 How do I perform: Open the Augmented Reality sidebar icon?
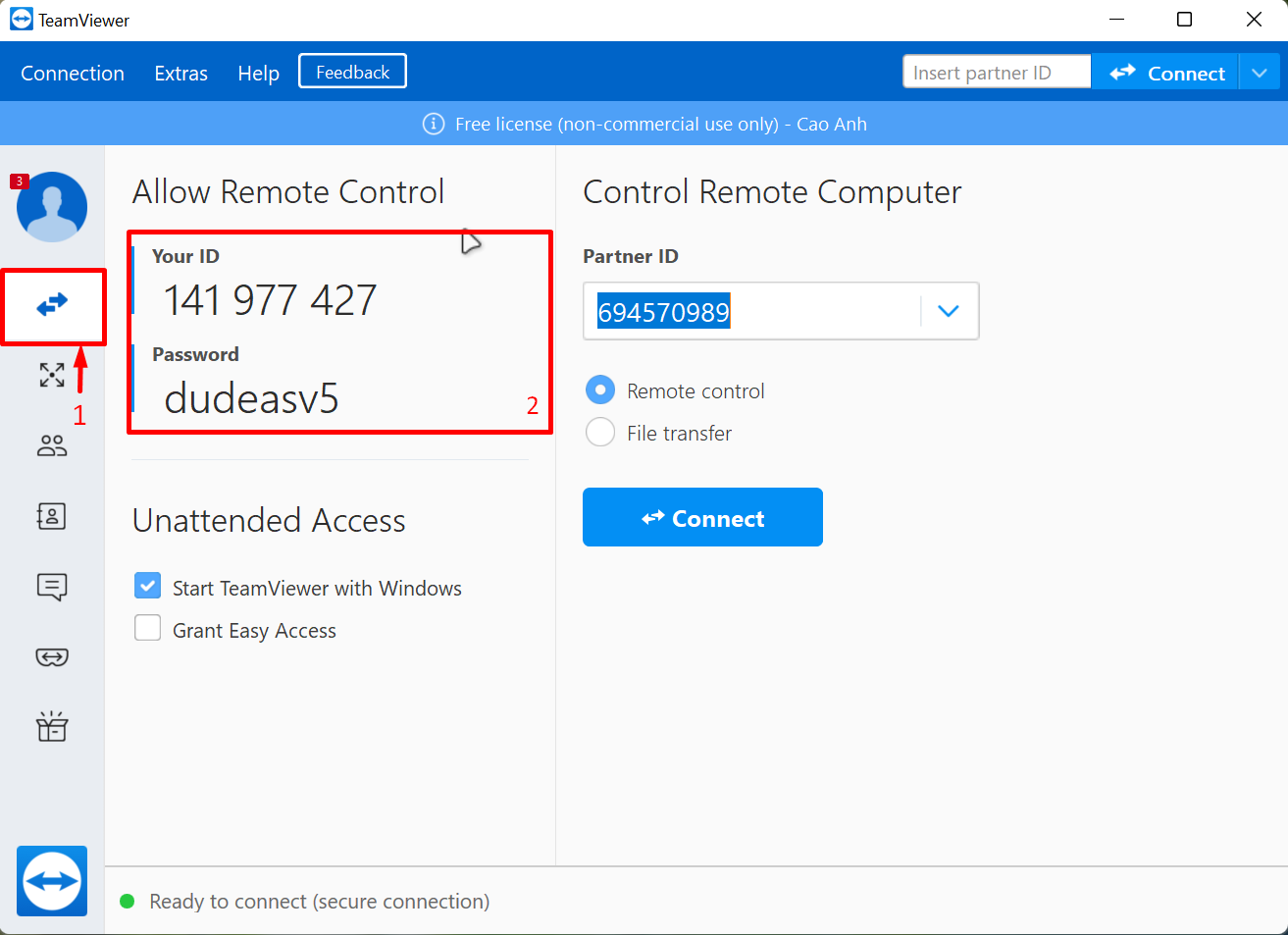52,657
